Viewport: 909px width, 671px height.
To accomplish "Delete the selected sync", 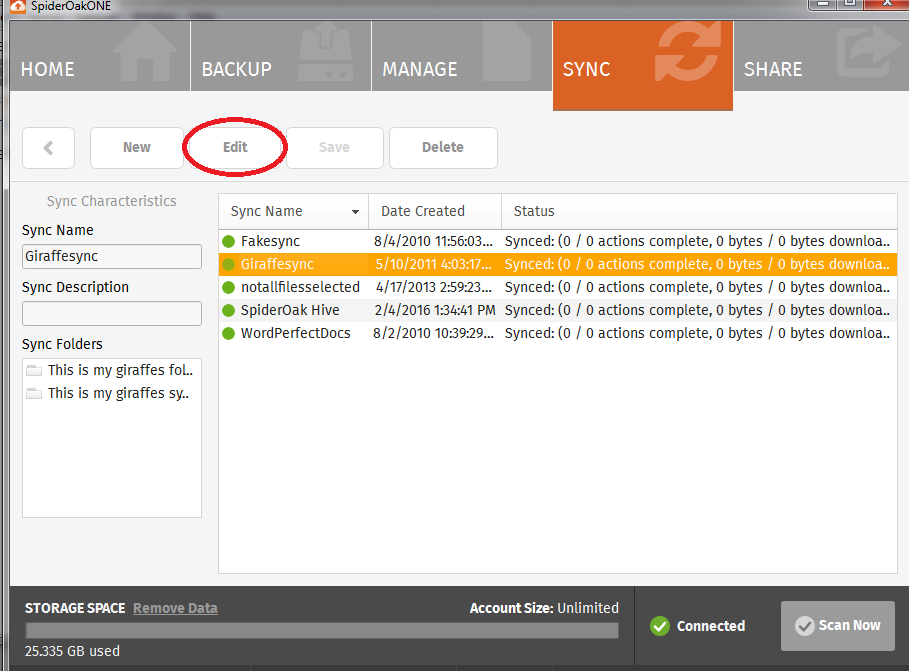I will point(443,148).
